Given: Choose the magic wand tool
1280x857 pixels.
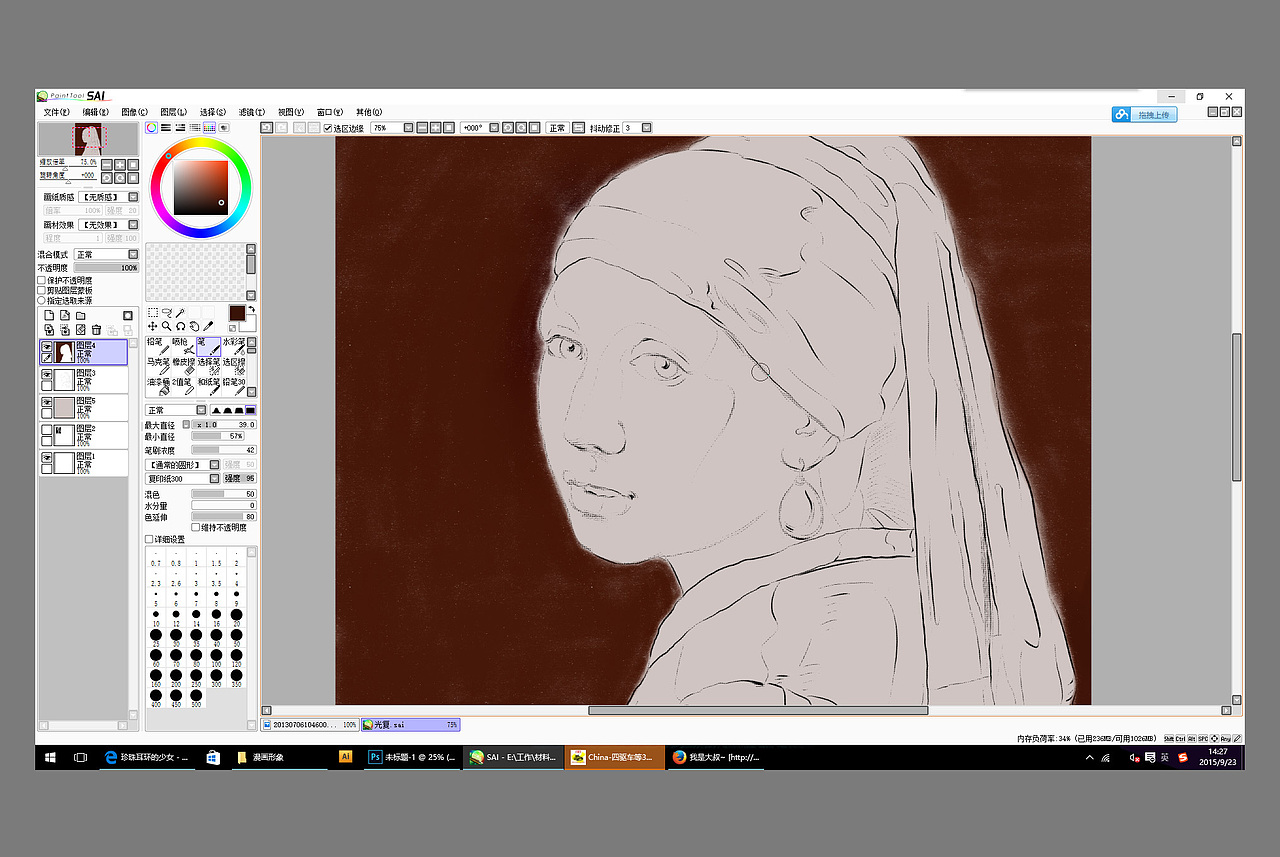Looking at the screenshot, I should pyautogui.click(x=181, y=313).
